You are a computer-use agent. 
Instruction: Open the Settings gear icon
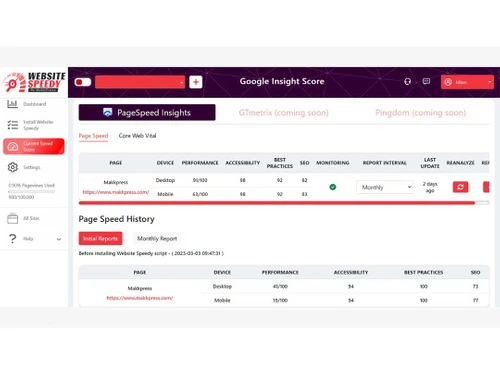(x=13, y=167)
